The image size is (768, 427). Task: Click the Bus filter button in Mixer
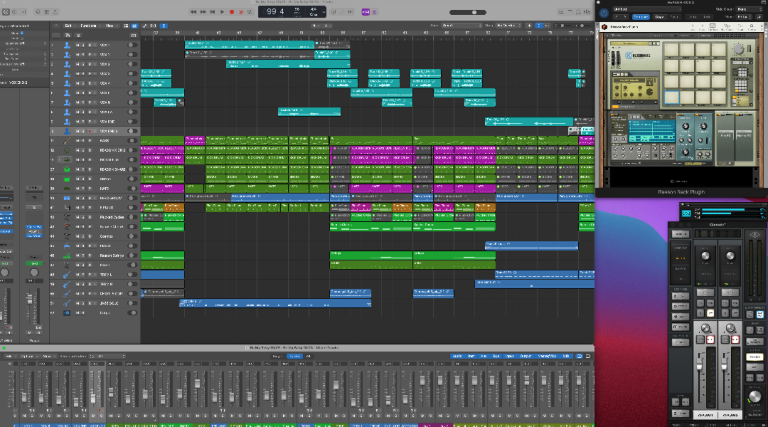coord(496,356)
